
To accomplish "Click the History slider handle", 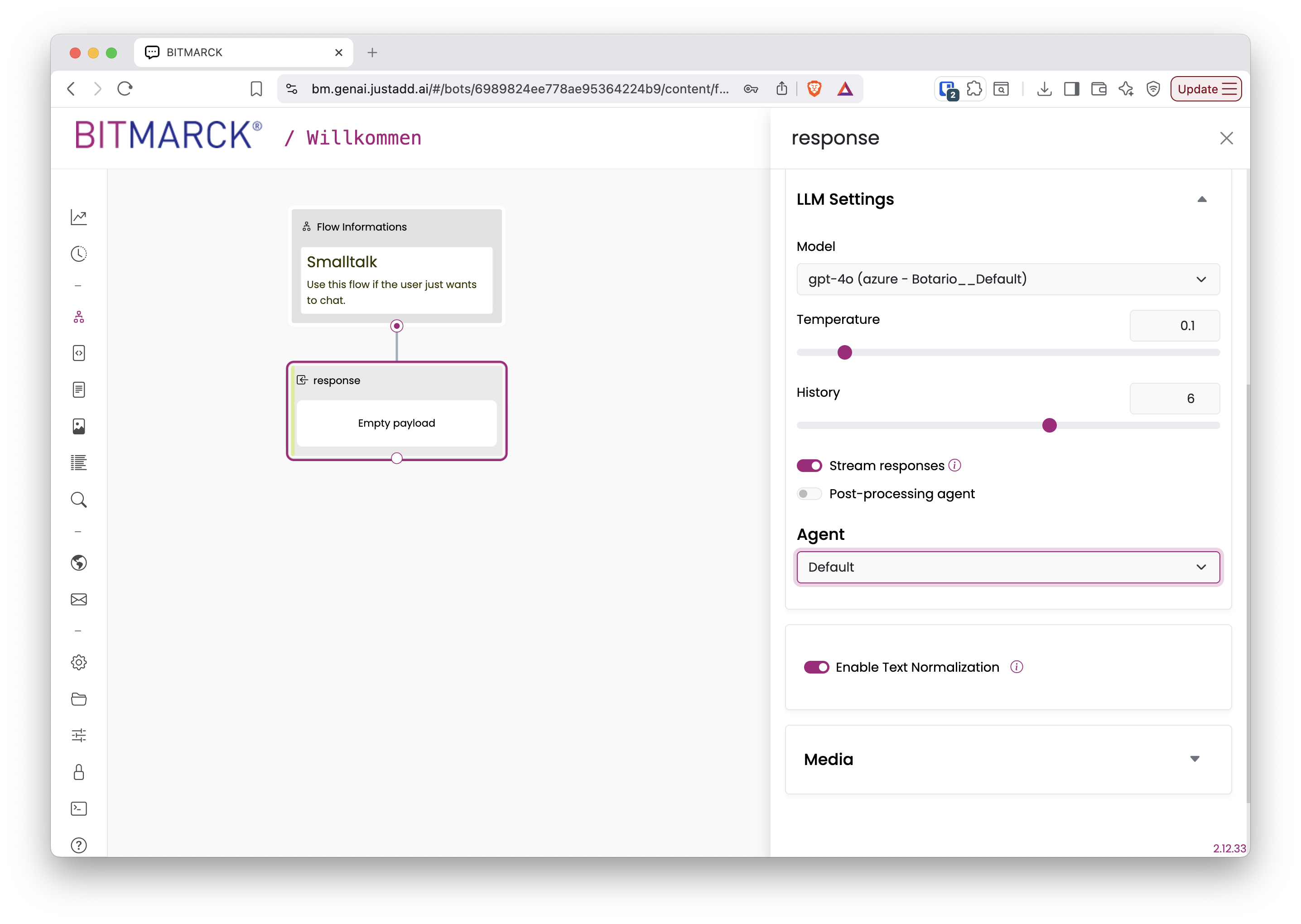I will point(1049,425).
